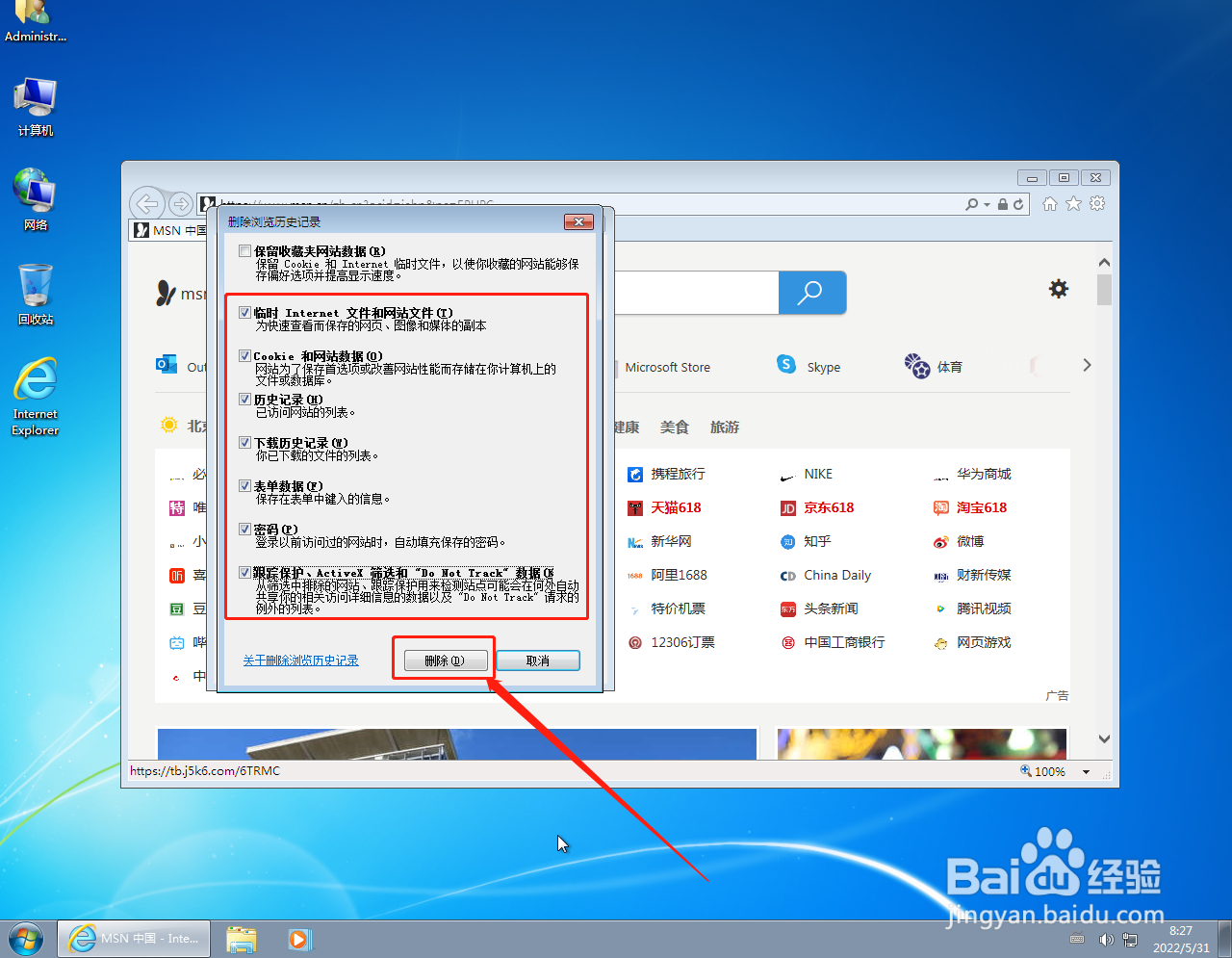Open the 100% zoom level dropdown arrow
Image resolution: width=1232 pixels, height=958 pixels.
coord(1087,771)
